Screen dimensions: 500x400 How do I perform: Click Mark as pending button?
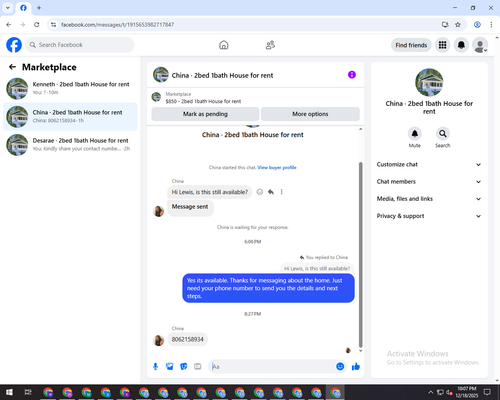[x=205, y=114]
